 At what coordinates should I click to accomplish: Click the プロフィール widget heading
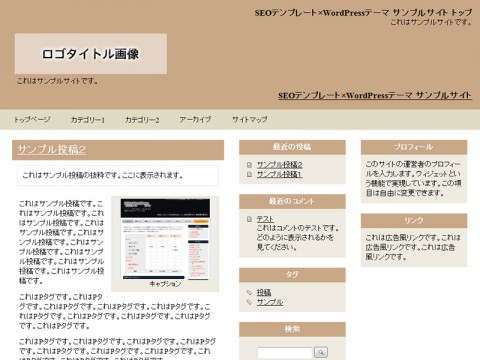pos(414,147)
